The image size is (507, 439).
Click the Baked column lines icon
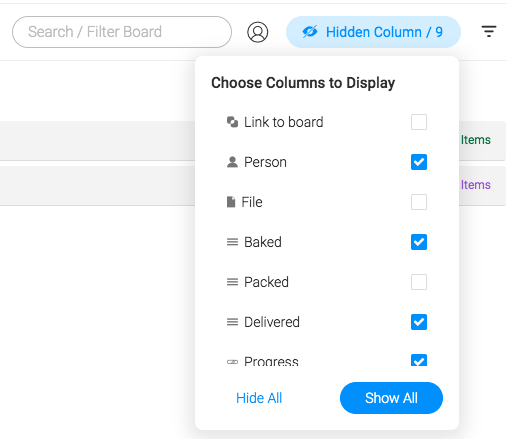(x=232, y=242)
